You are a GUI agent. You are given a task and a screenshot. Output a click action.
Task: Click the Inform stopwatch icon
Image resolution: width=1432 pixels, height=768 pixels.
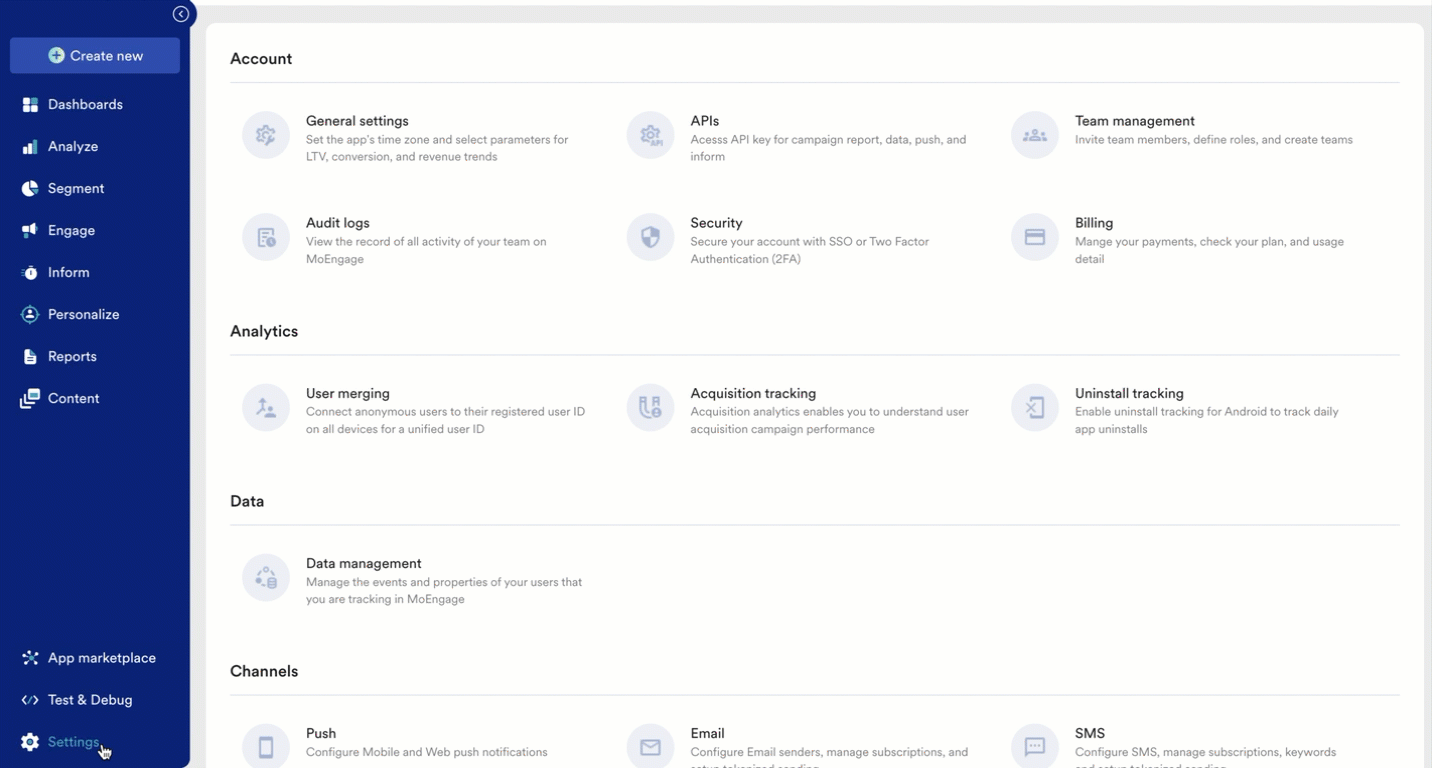[x=30, y=273]
